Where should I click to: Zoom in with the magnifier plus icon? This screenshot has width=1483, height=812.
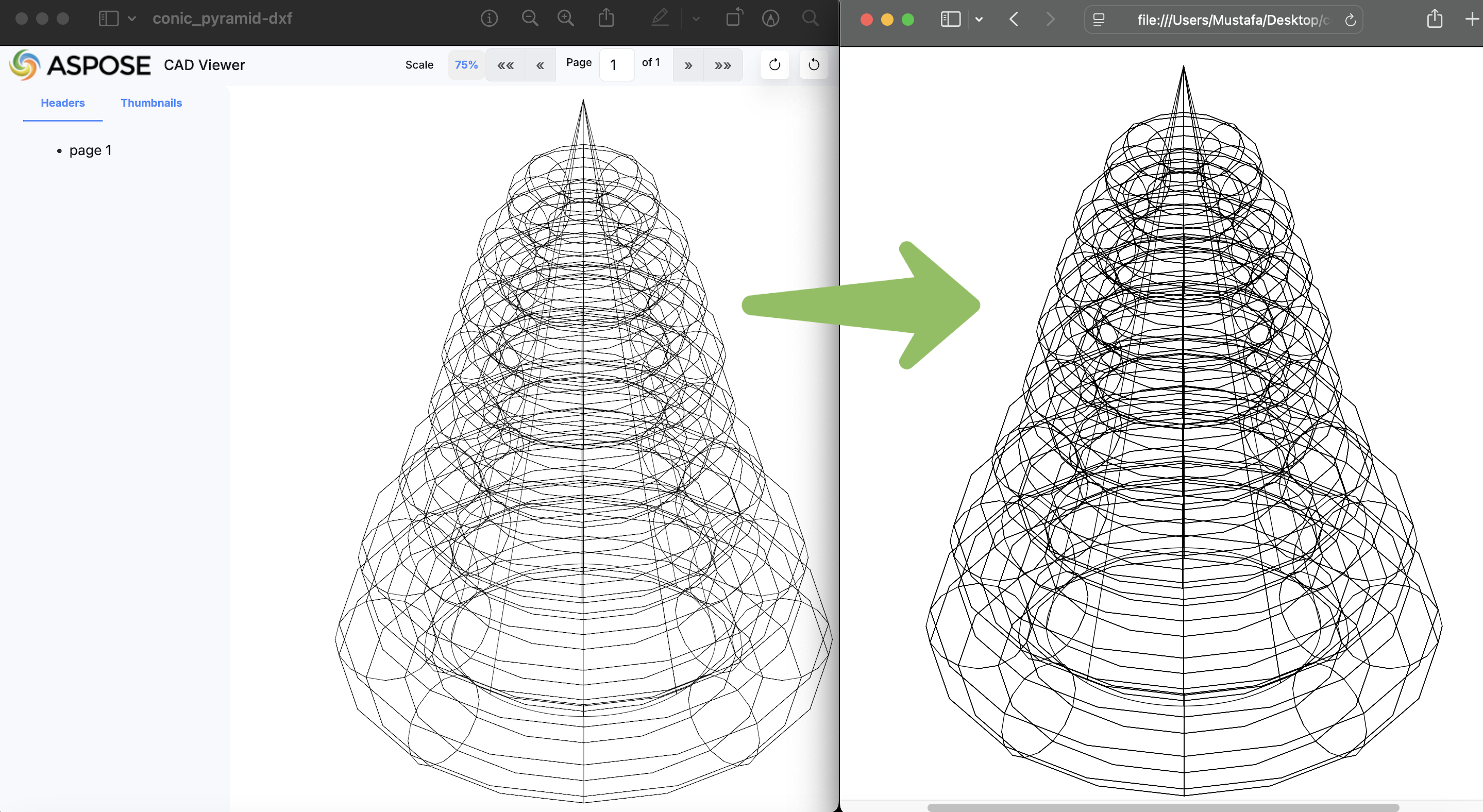point(566,19)
